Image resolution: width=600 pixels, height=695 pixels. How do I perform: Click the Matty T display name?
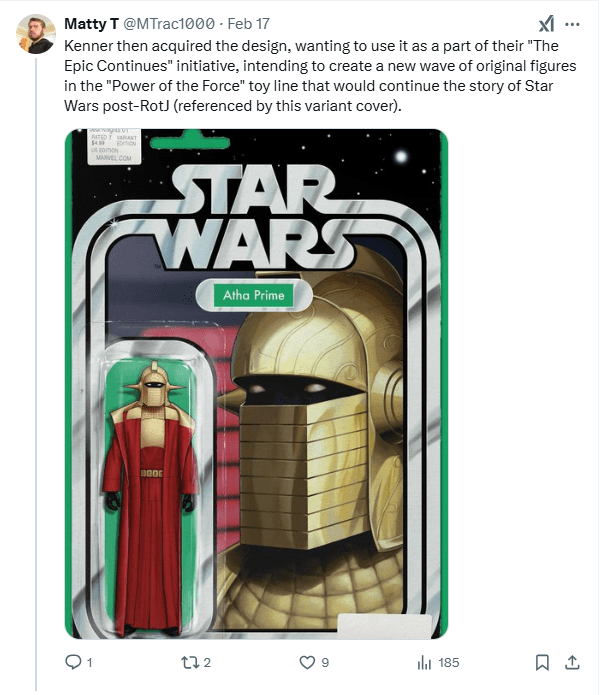point(91,23)
